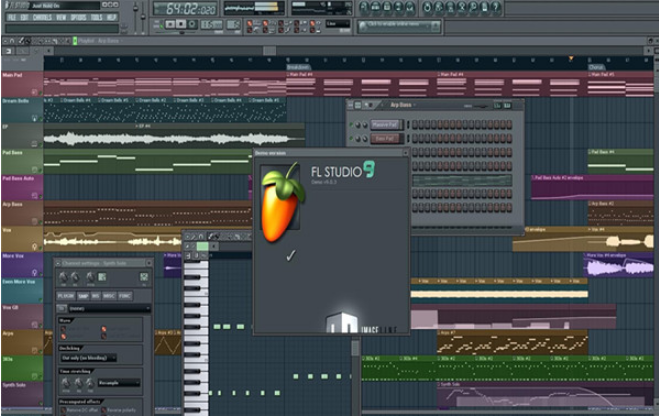Screen dimensions: 659x416
Task: Click the tempo display
Action: pyautogui.click(x=211, y=24)
